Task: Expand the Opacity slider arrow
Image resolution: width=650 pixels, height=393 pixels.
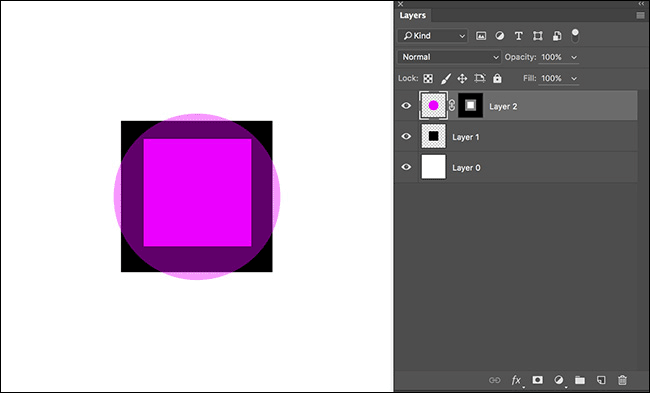Action: click(x=574, y=57)
